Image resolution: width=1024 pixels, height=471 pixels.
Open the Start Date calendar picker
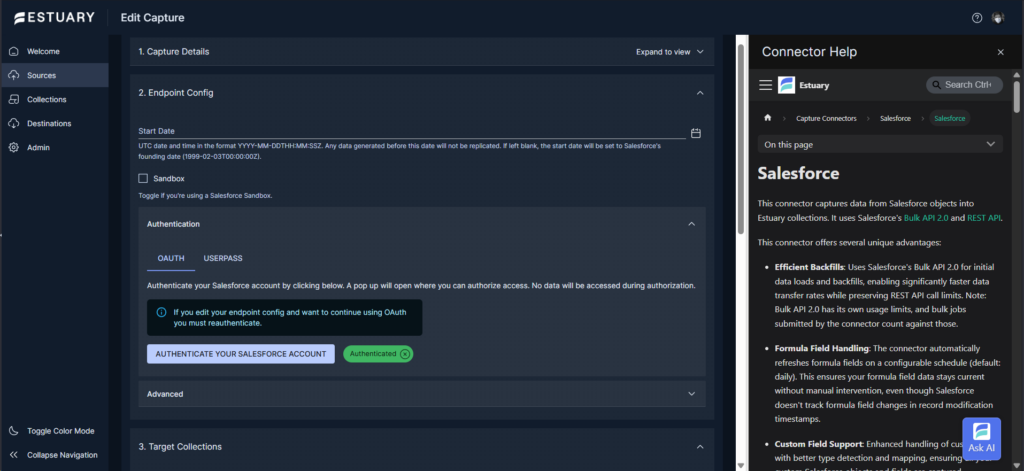tap(696, 133)
